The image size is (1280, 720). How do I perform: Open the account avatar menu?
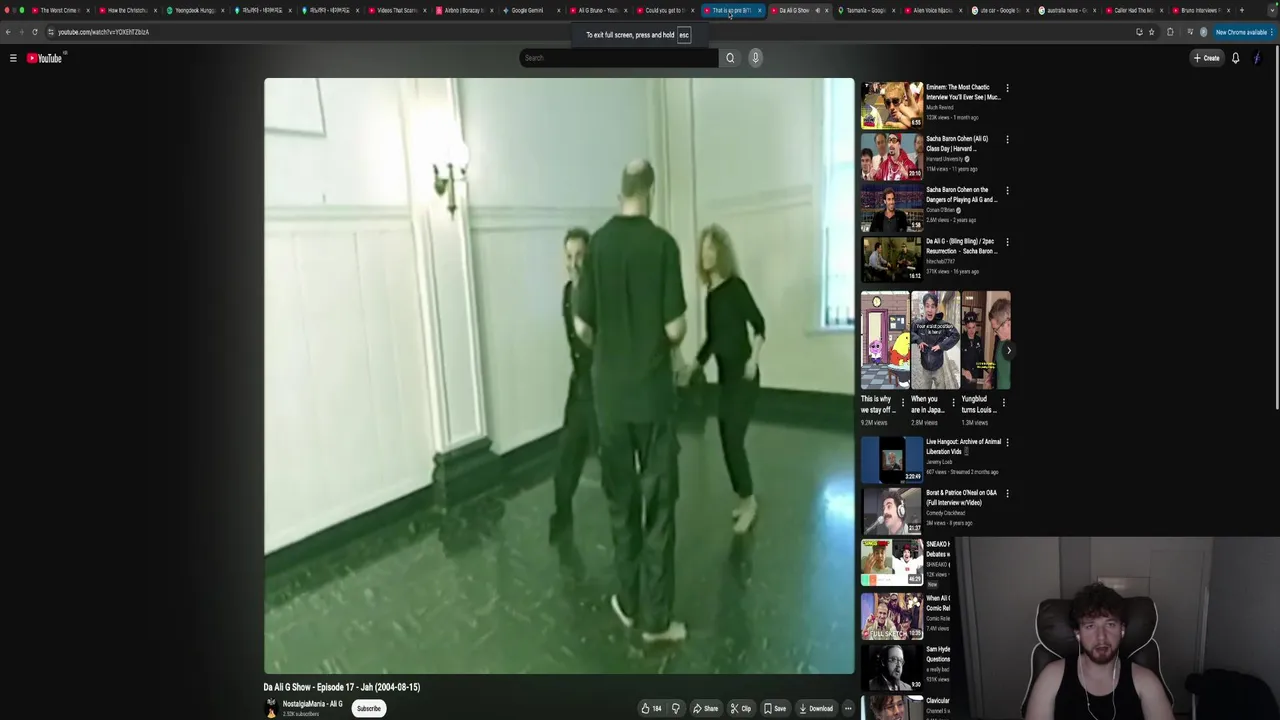[1258, 58]
